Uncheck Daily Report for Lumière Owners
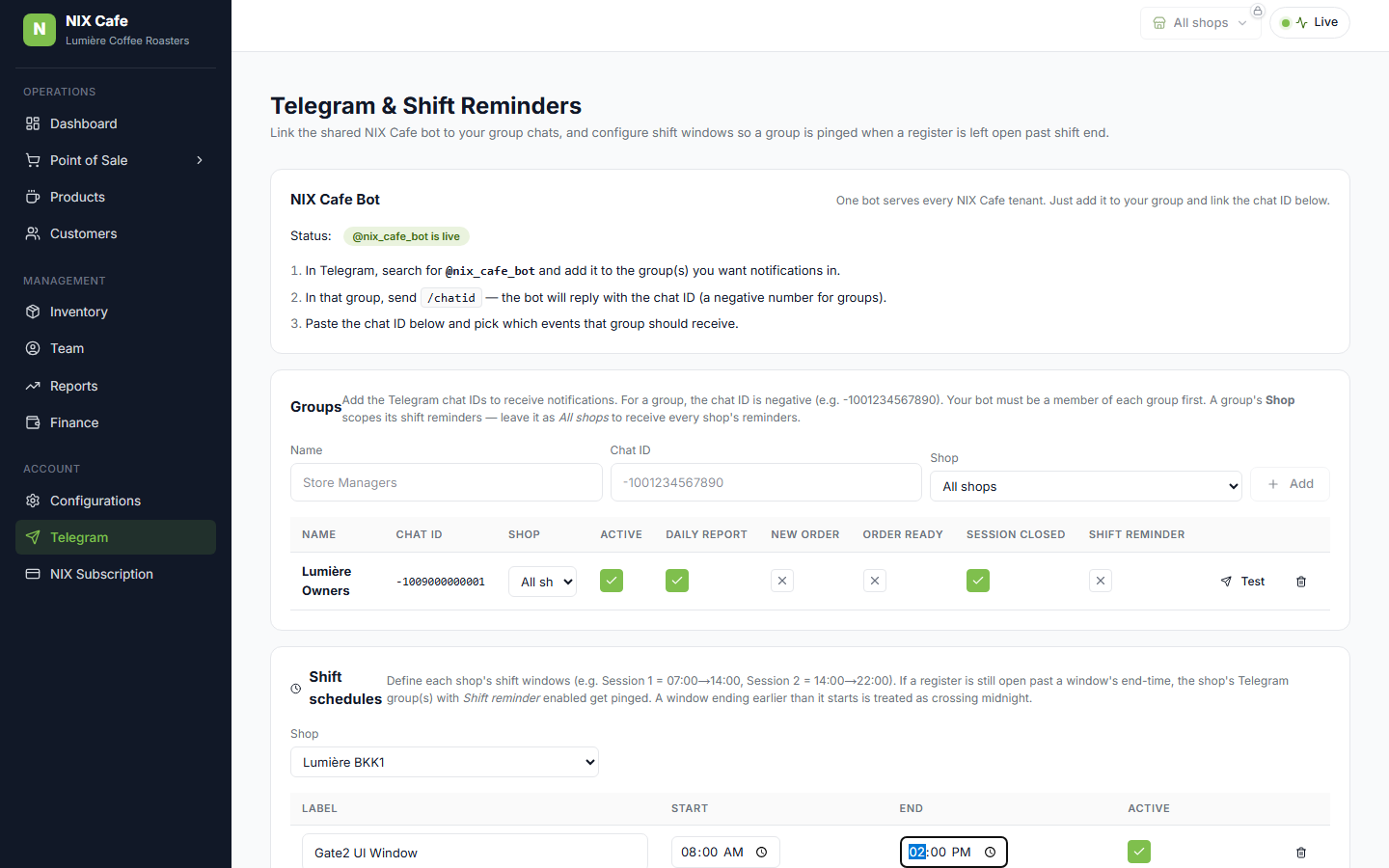The image size is (1389, 868). 677,581
